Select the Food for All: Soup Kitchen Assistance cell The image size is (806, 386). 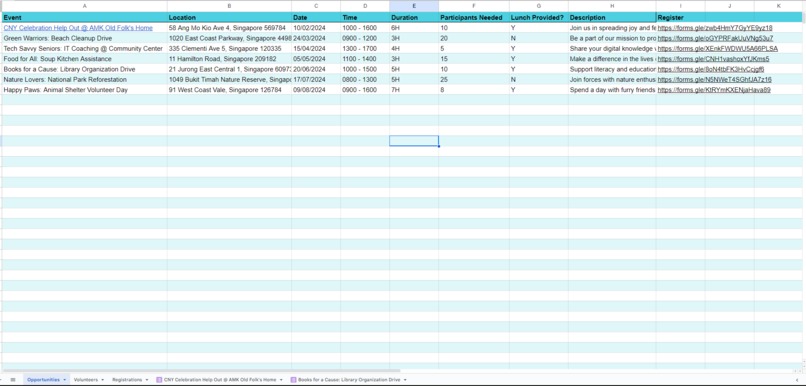point(84,59)
